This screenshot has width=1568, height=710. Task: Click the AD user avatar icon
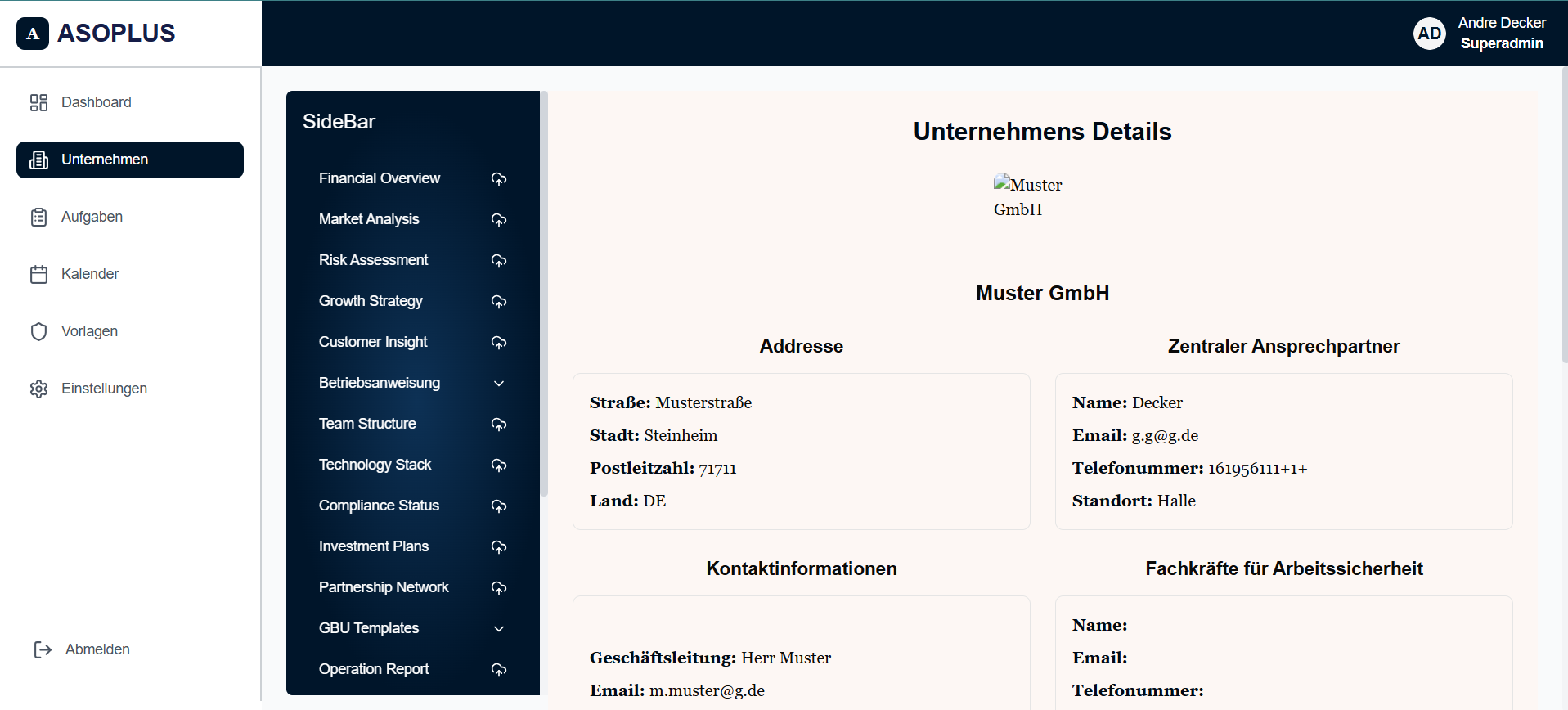[x=1430, y=34]
